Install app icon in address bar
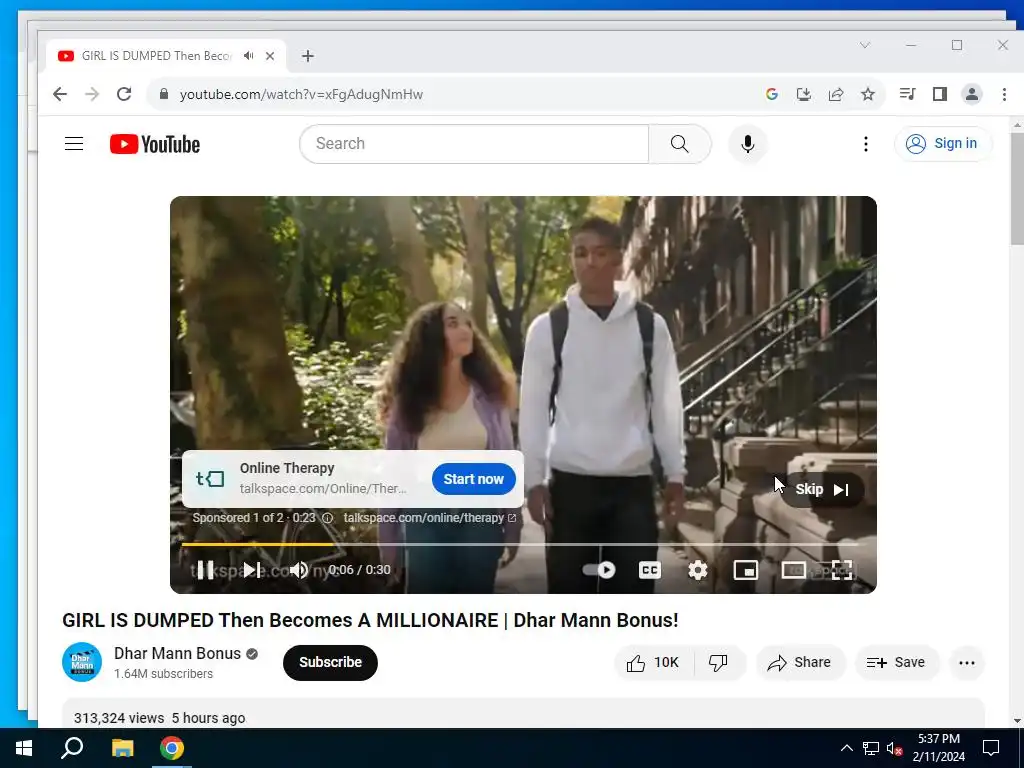Viewport: 1024px width, 768px height. [804, 94]
